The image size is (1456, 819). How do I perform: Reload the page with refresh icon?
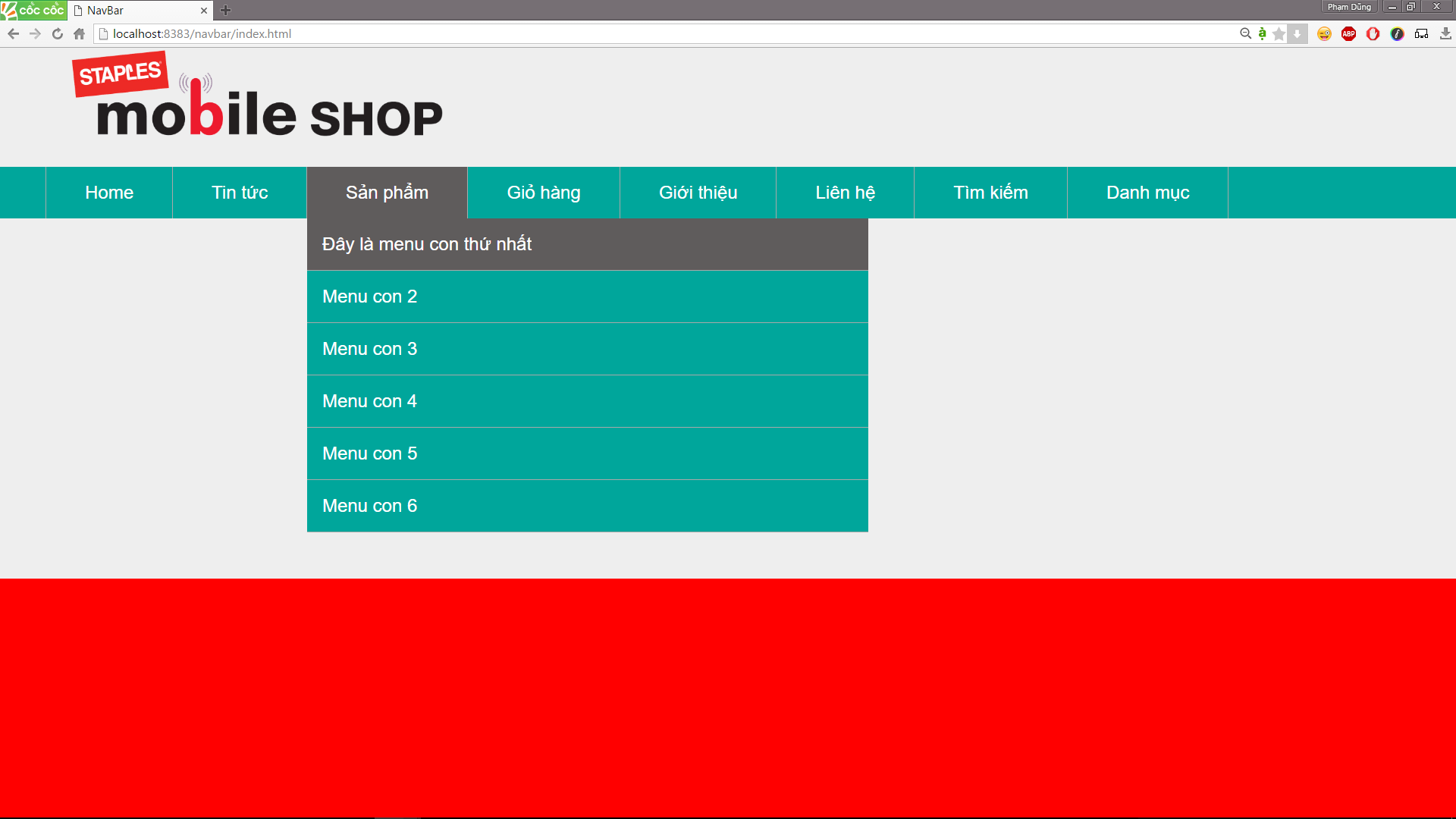(x=57, y=33)
